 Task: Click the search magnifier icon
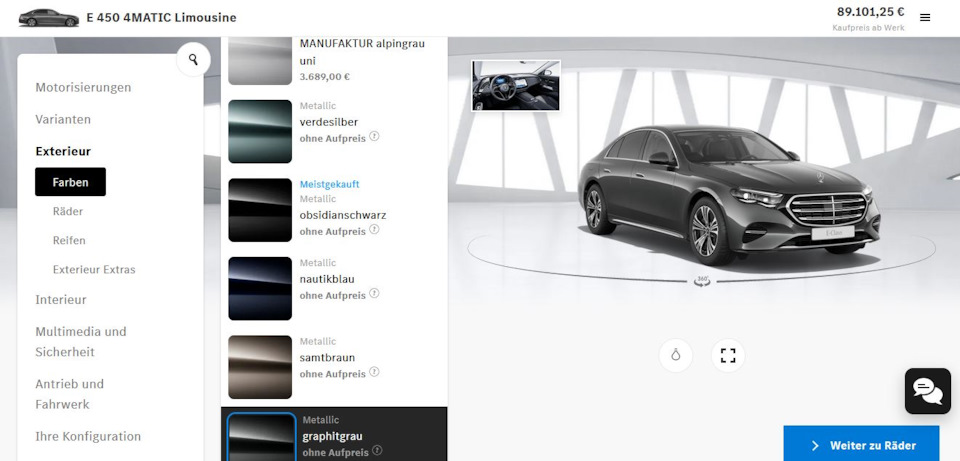coord(193,59)
